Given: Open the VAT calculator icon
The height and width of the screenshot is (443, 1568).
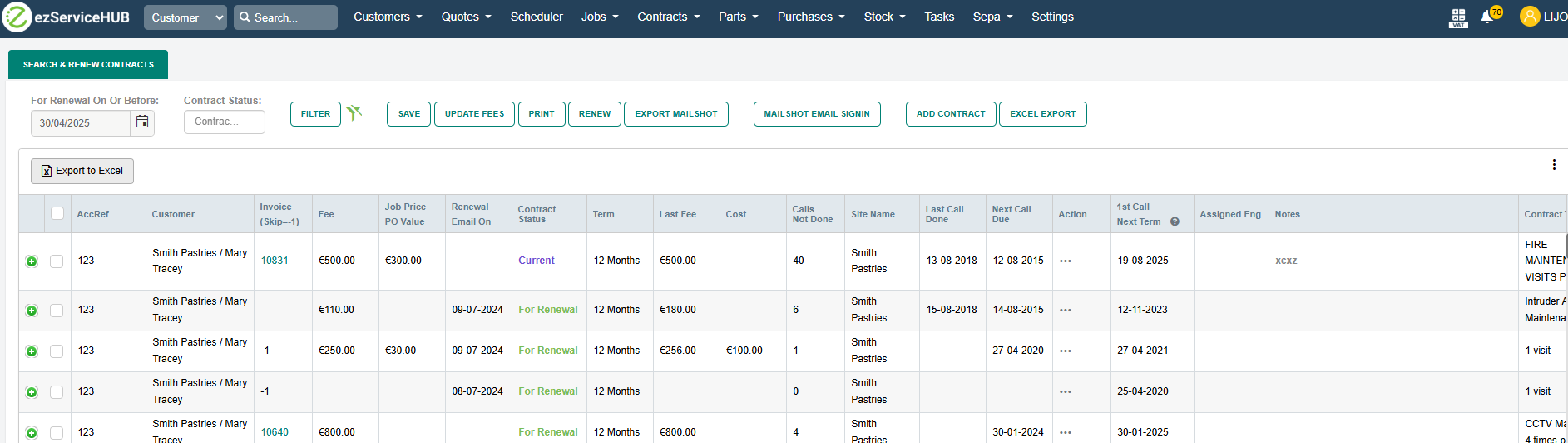Looking at the screenshot, I should pos(1458,17).
